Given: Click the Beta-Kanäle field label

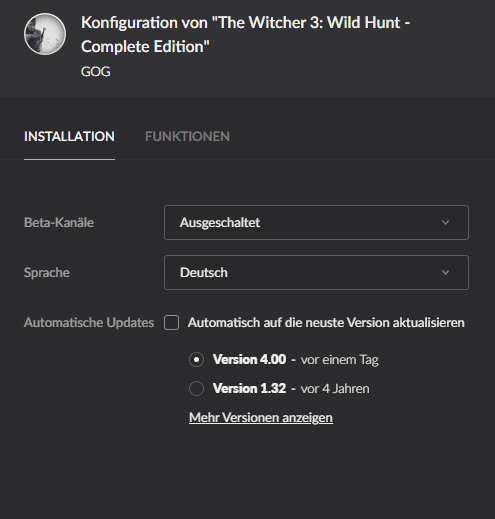Looking at the screenshot, I should pyautogui.click(x=59, y=222).
